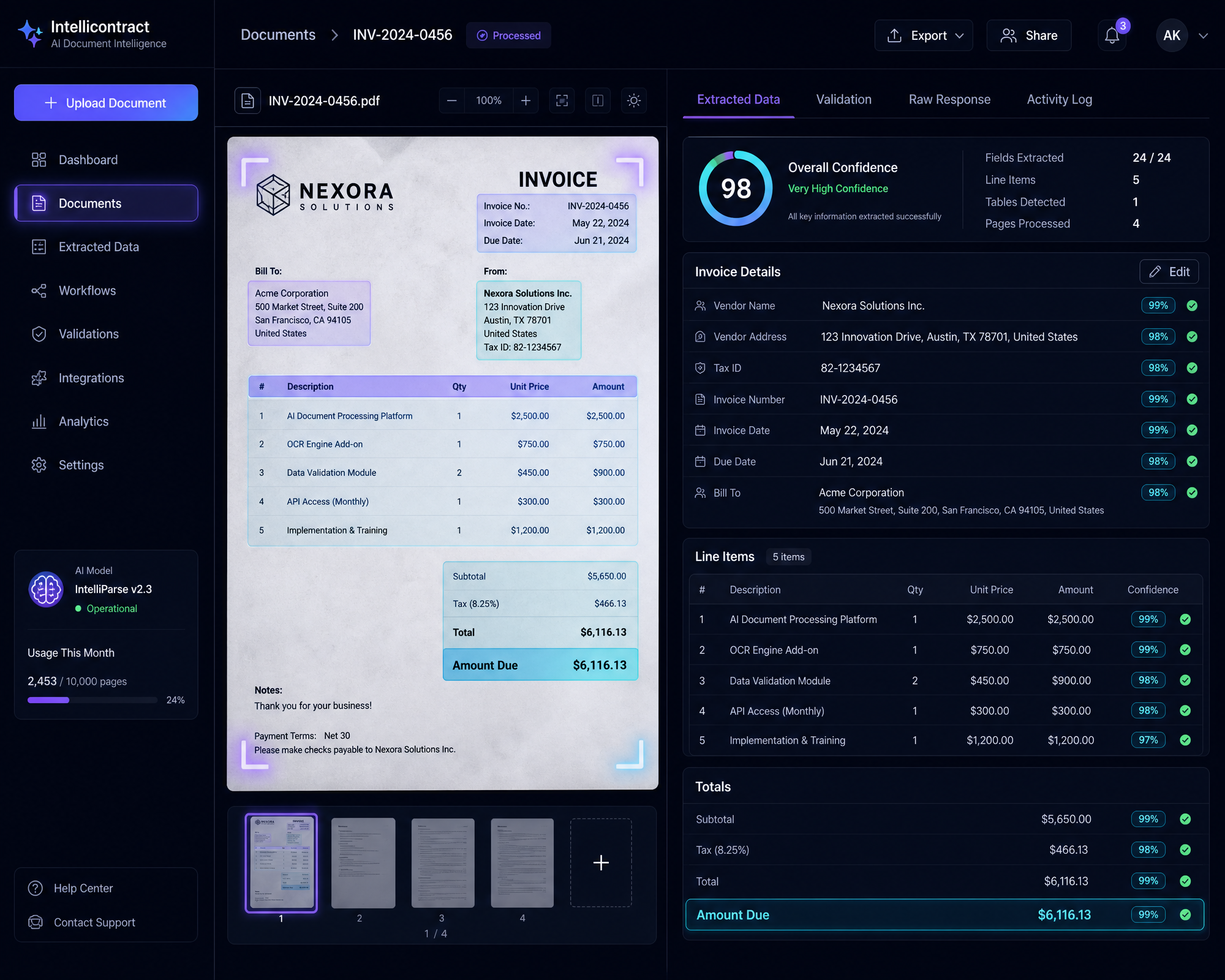Select page 1 thumbnail
1225x980 pixels.
(x=281, y=863)
